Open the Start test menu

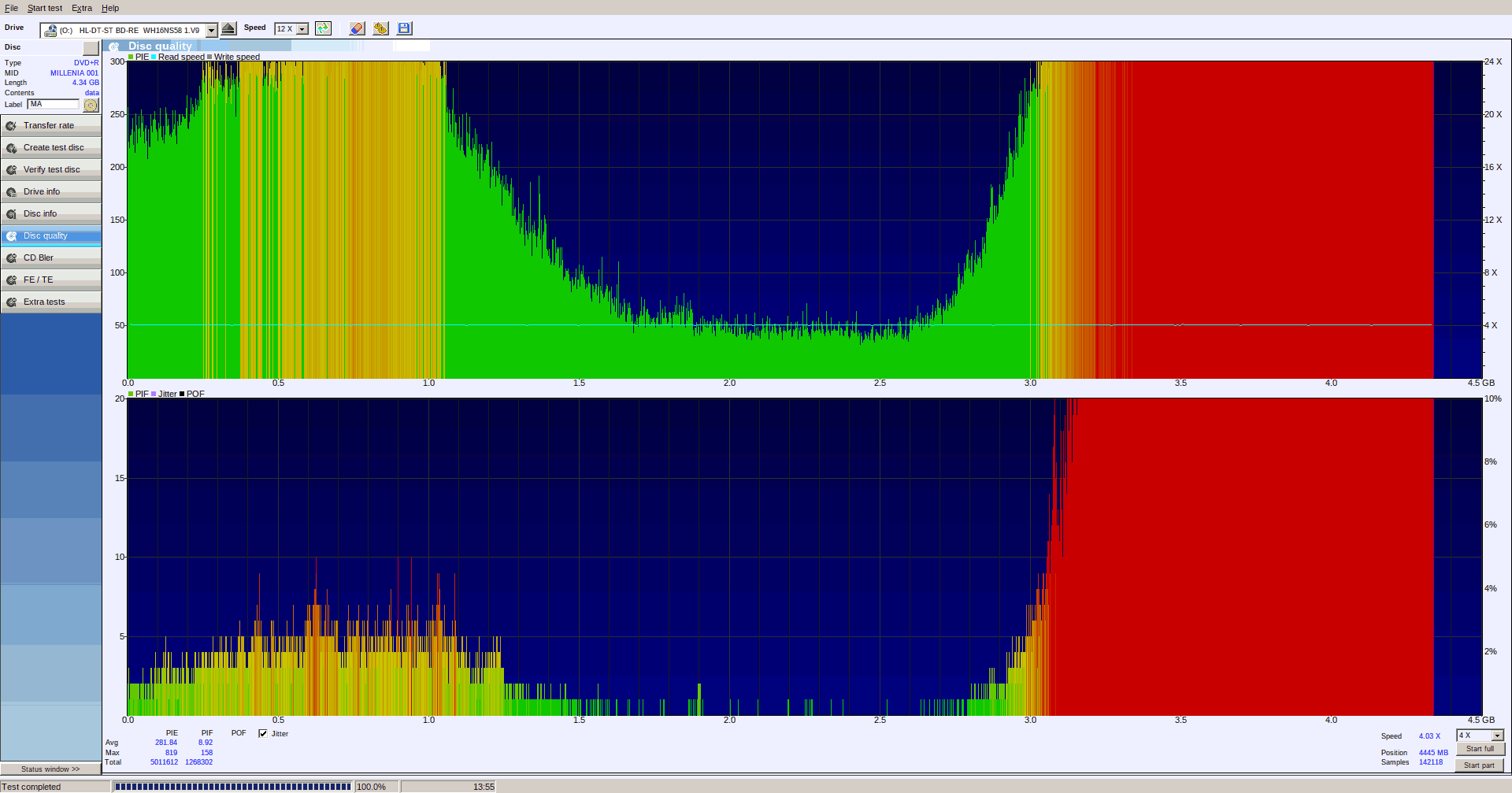coord(44,8)
